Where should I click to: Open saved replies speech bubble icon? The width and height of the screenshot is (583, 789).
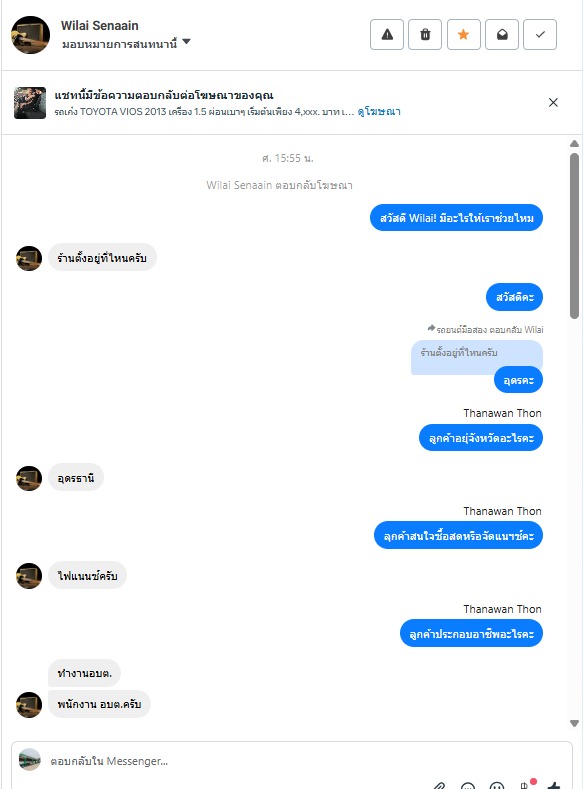(468, 786)
